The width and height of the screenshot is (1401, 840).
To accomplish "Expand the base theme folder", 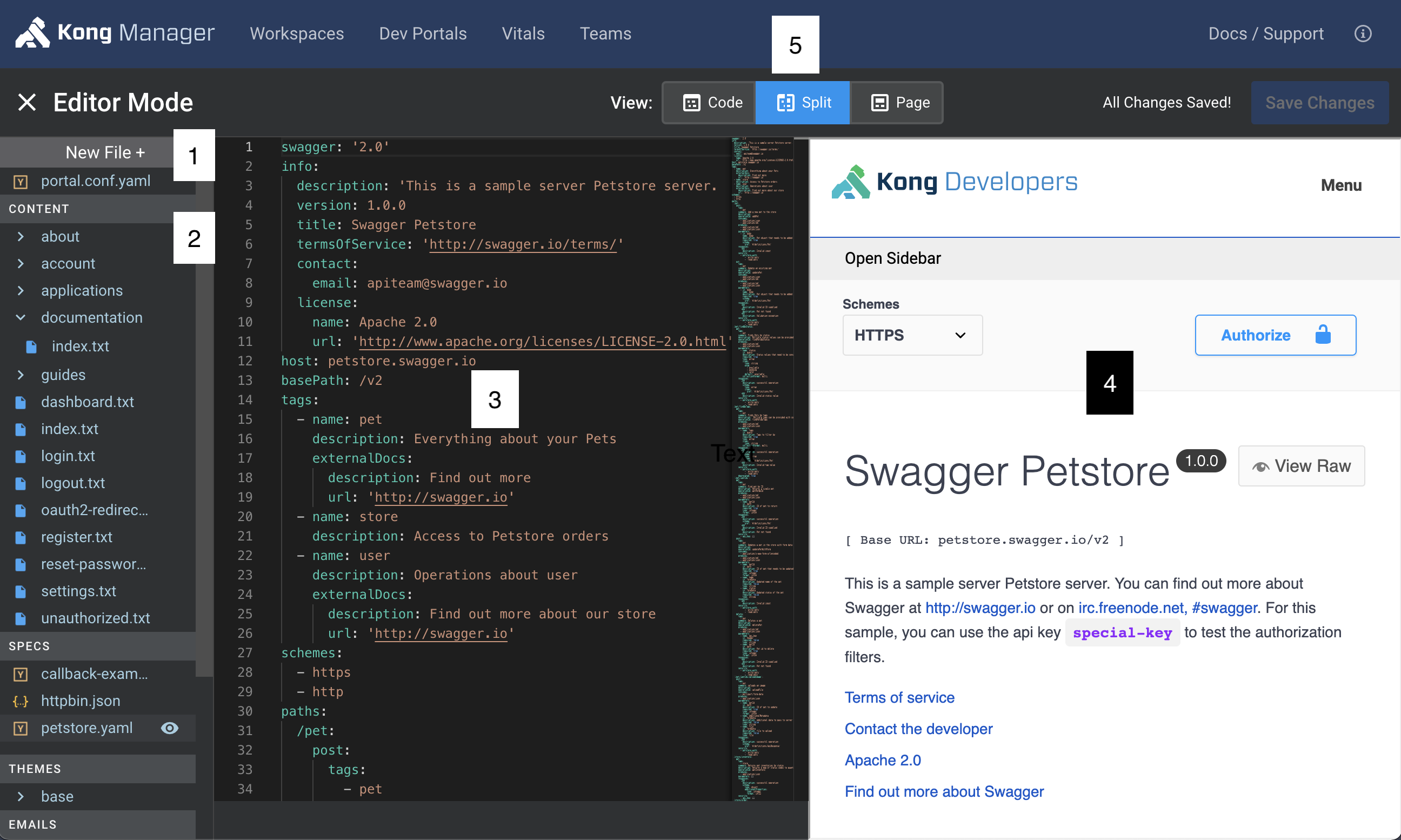I will [x=21, y=796].
